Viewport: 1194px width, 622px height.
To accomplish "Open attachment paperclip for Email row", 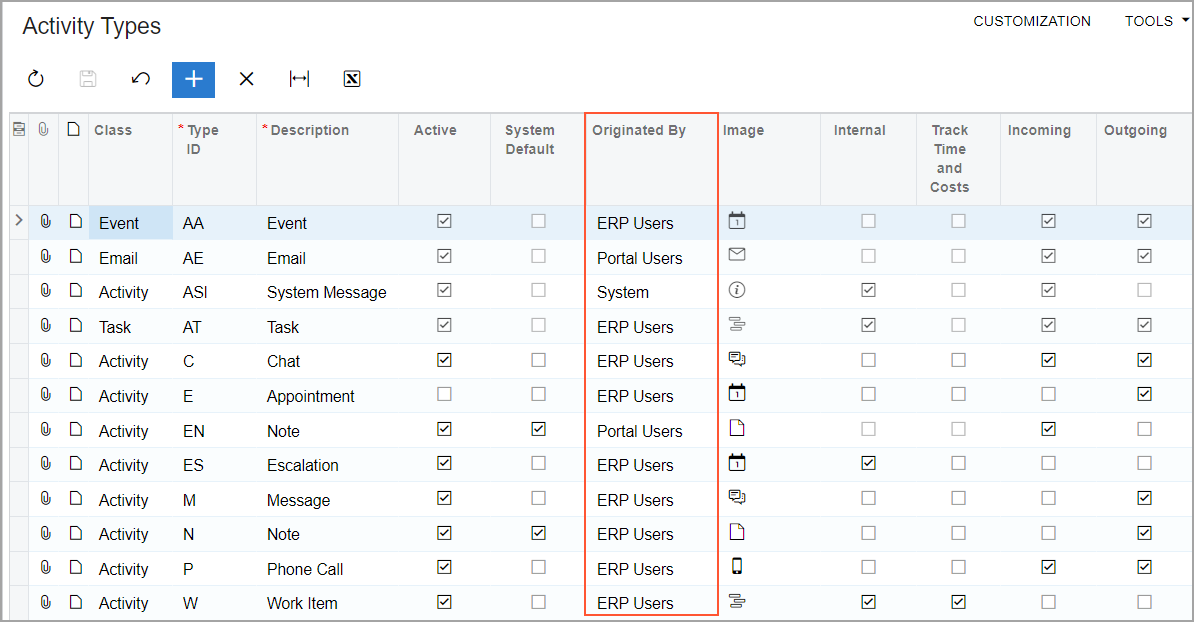I will pyautogui.click(x=45, y=257).
